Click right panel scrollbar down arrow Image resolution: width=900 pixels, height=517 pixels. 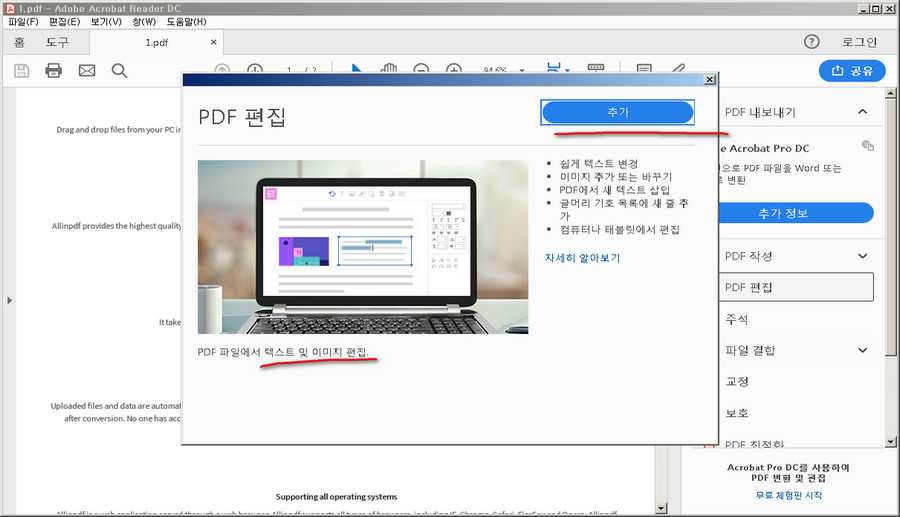point(890,442)
